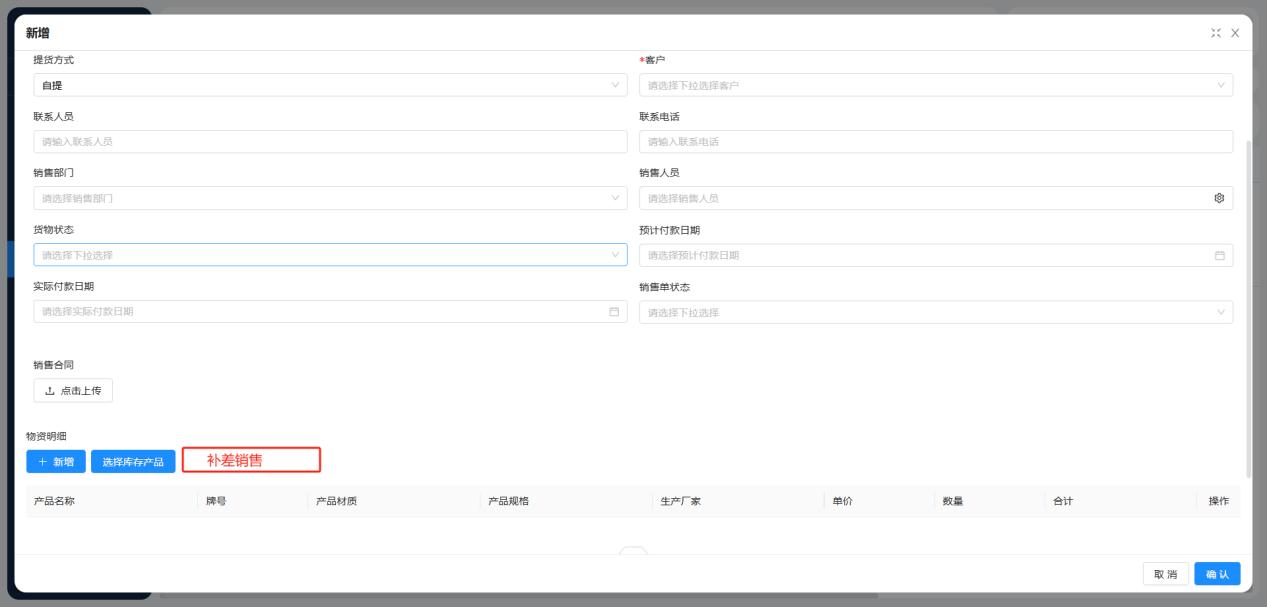
Task: Click the 确认 button
Action: click(1217, 574)
